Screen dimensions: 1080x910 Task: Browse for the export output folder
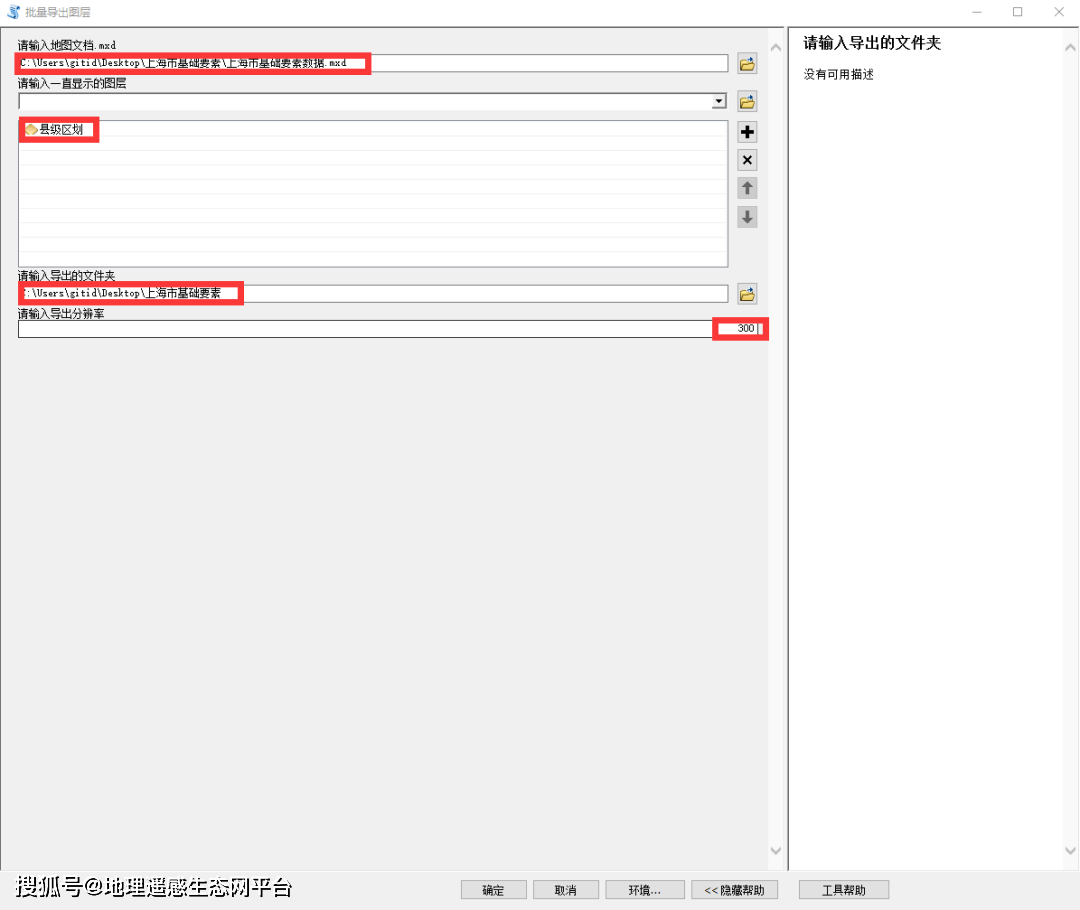pos(747,293)
